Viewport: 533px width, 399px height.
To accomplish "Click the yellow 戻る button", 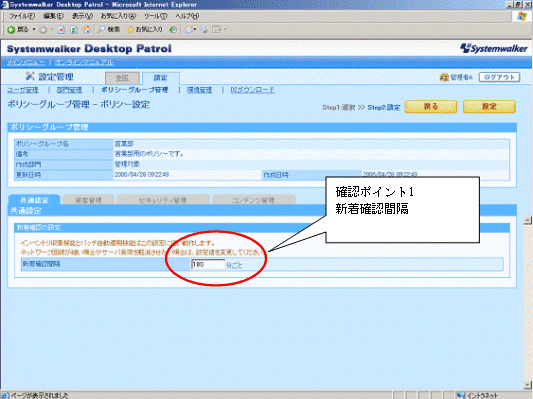I will pos(431,106).
